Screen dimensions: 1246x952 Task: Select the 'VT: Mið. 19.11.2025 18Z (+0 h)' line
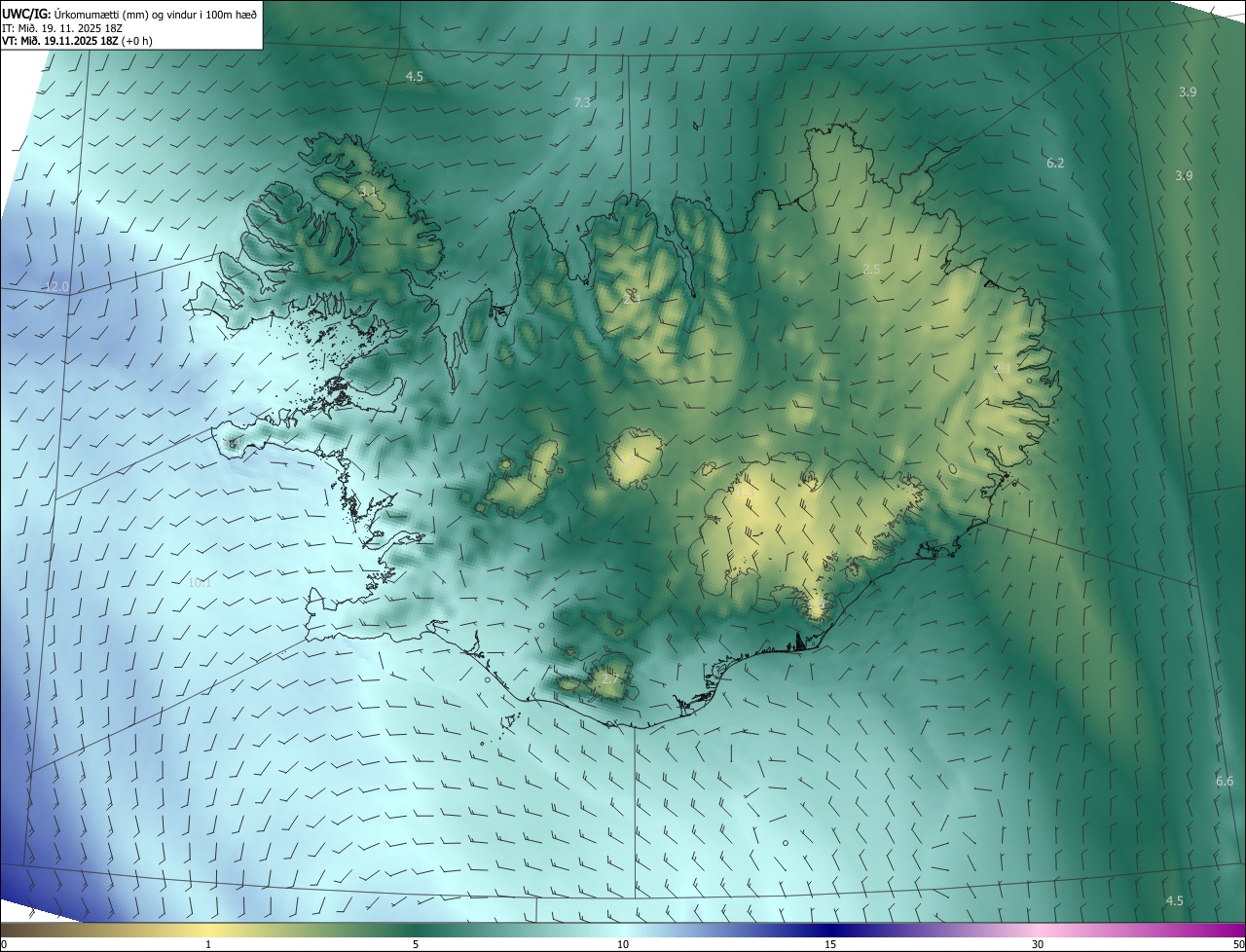click(x=77, y=41)
